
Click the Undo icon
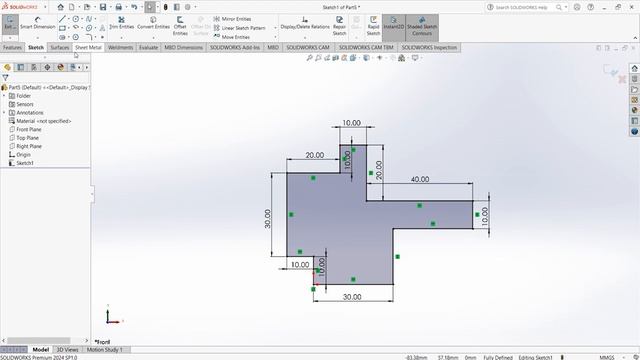(x=134, y=7)
